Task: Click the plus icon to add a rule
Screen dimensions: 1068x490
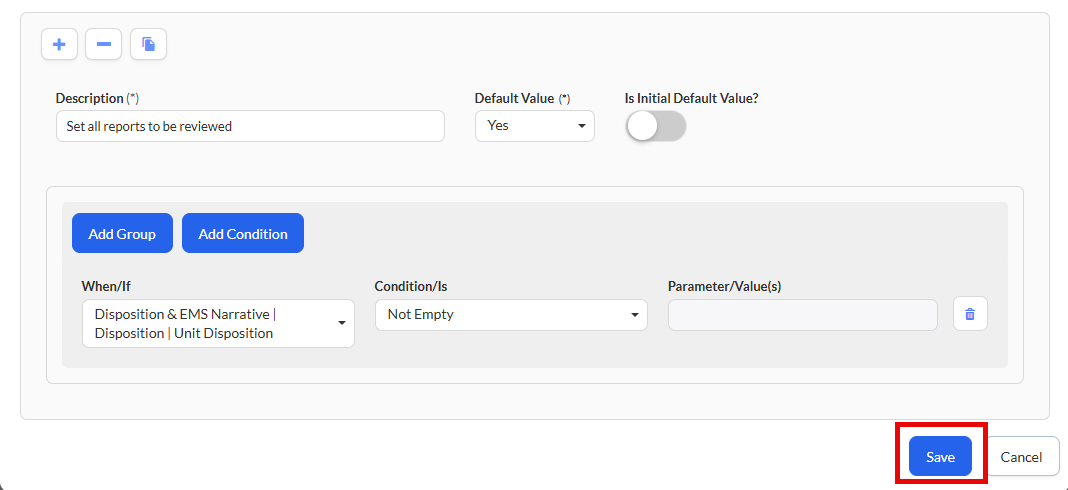Action: coord(59,44)
